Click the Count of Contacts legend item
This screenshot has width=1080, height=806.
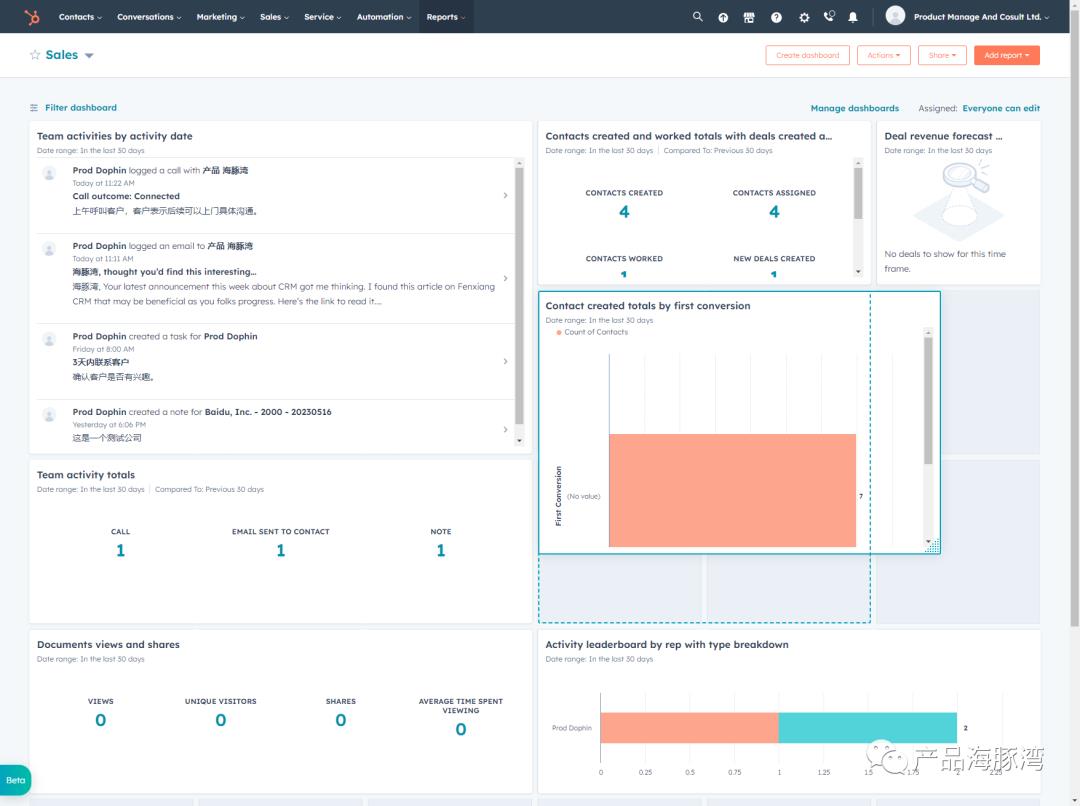(x=592, y=332)
